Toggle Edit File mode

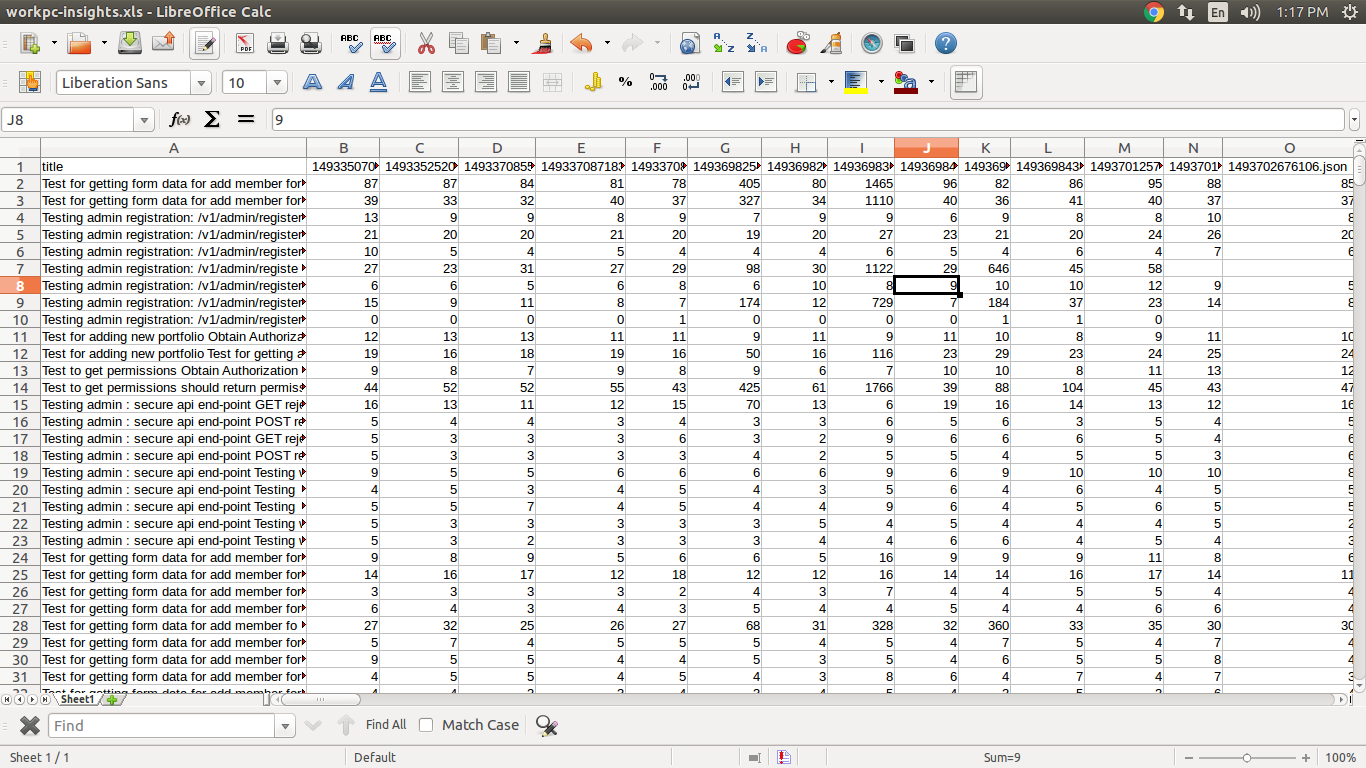(205, 43)
